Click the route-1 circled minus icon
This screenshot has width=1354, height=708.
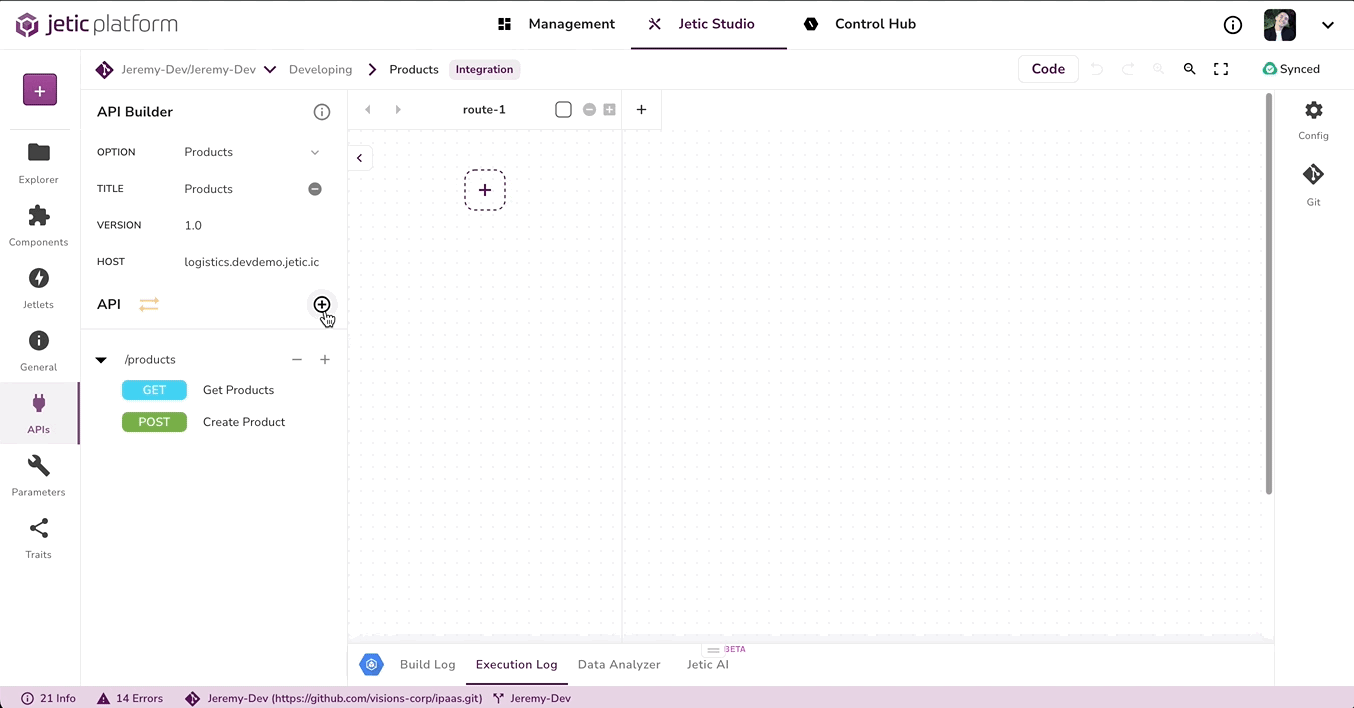[x=589, y=110]
